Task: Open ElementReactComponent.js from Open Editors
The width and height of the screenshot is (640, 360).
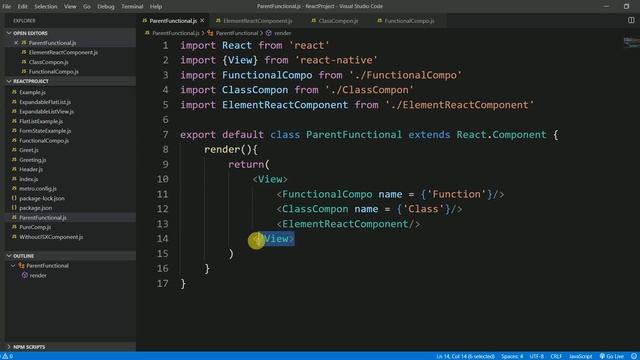Action: click(x=63, y=52)
